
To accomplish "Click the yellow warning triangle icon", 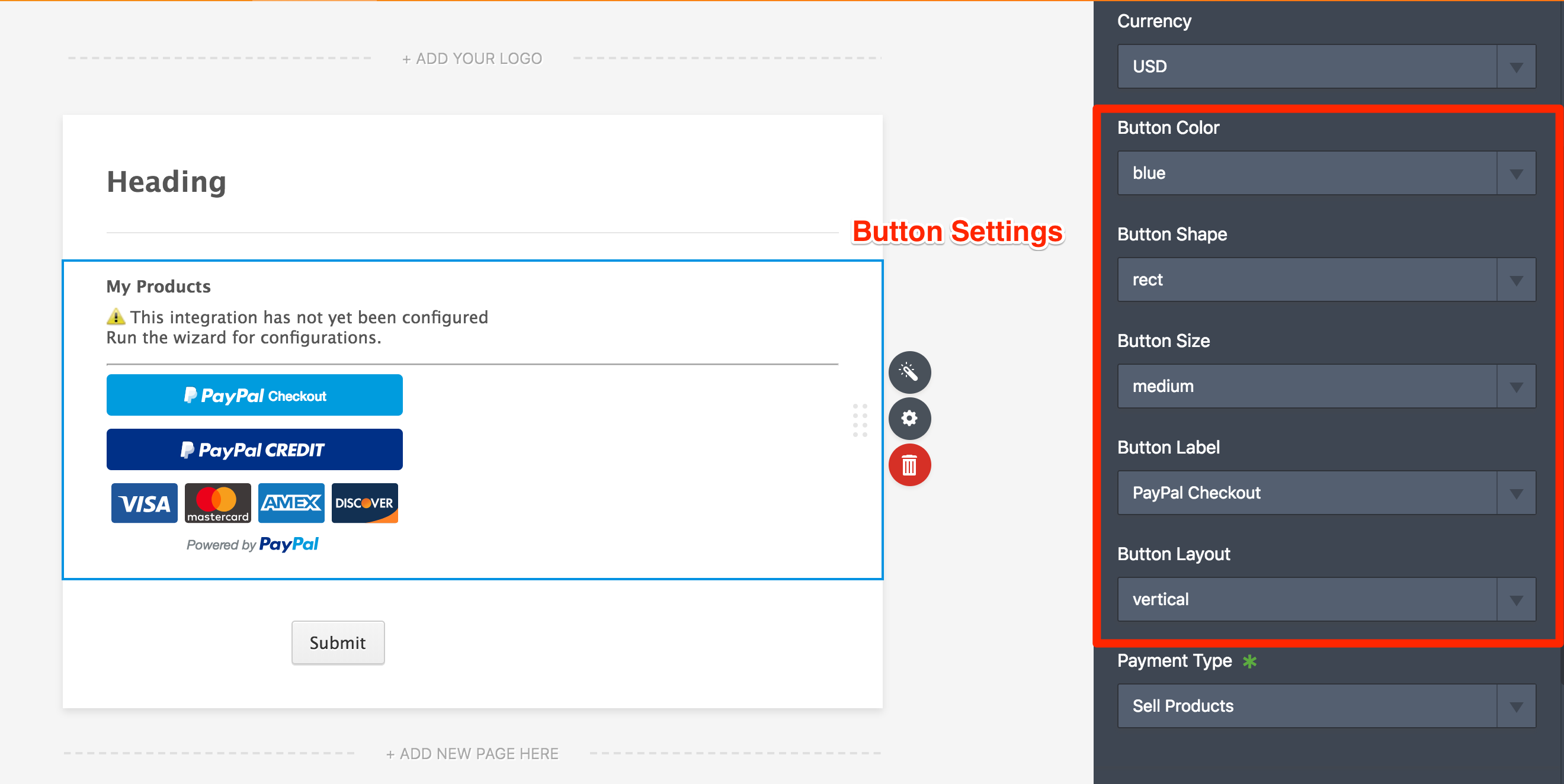I will pyautogui.click(x=116, y=317).
